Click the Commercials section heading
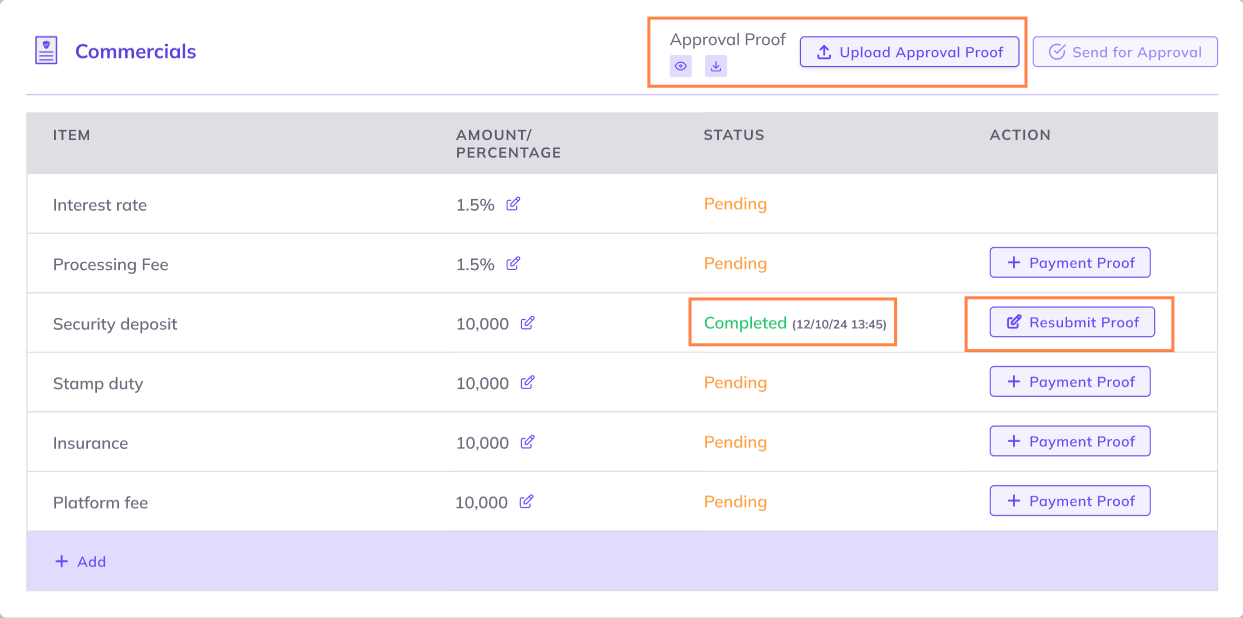The width and height of the screenshot is (1243, 618). pos(135,52)
